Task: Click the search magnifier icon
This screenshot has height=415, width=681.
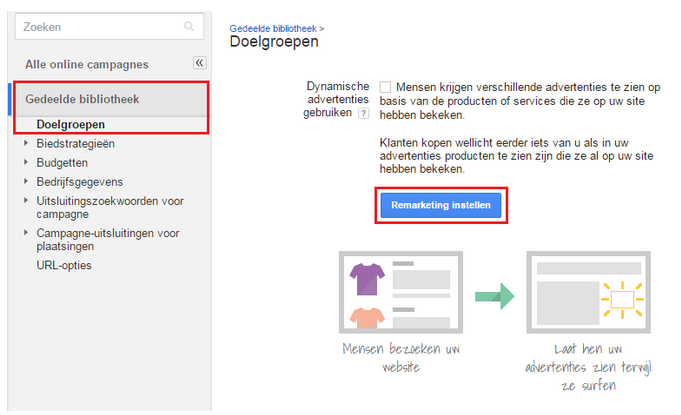Action: click(x=189, y=26)
